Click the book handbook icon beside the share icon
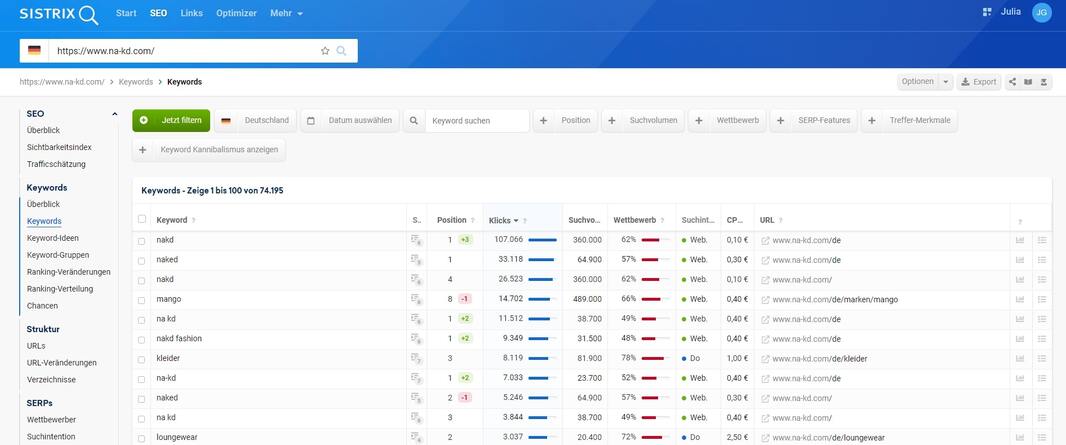This screenshot has width=1066, height=445. (x=1028, y=82)
